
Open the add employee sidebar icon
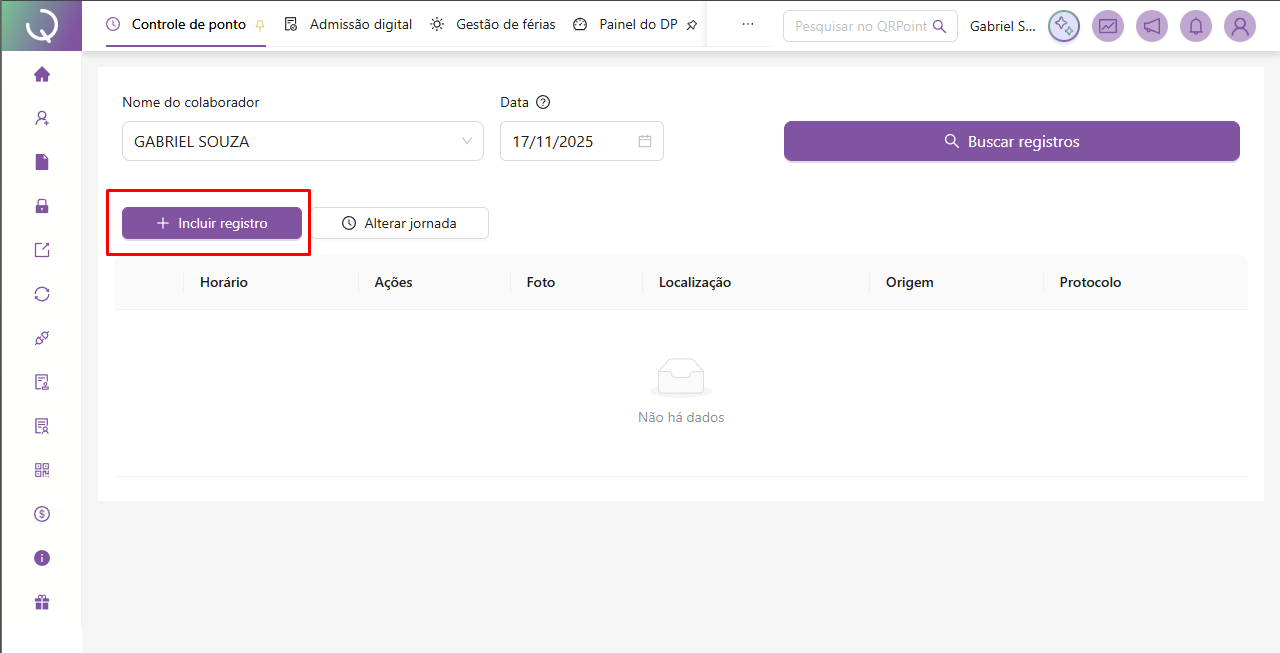pos(42,118)
